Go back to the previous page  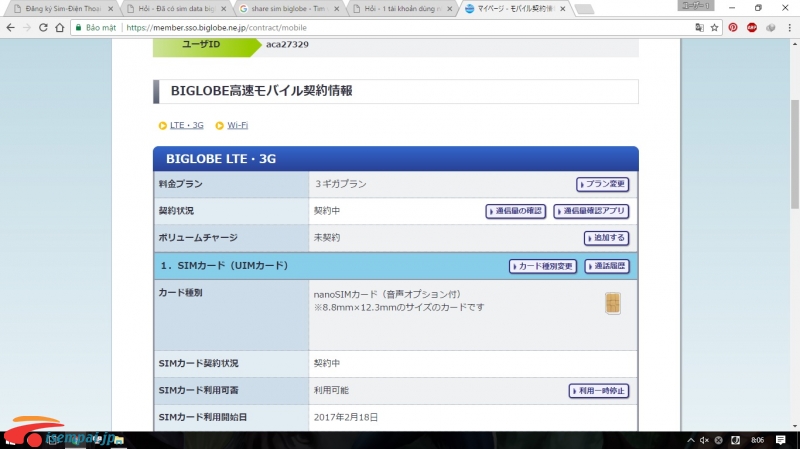coord(11,28)
